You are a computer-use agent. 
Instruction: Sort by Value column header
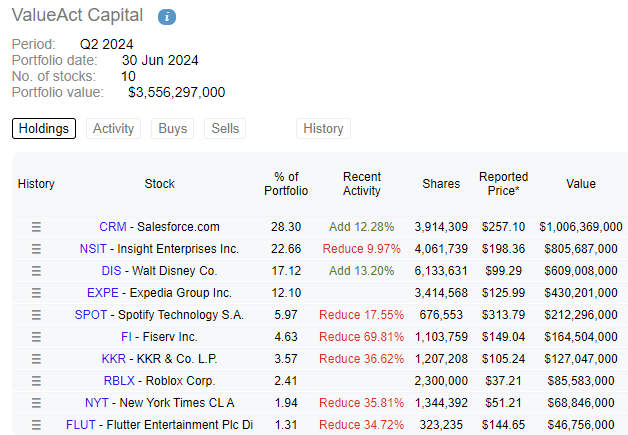click(x=581, y=184)
